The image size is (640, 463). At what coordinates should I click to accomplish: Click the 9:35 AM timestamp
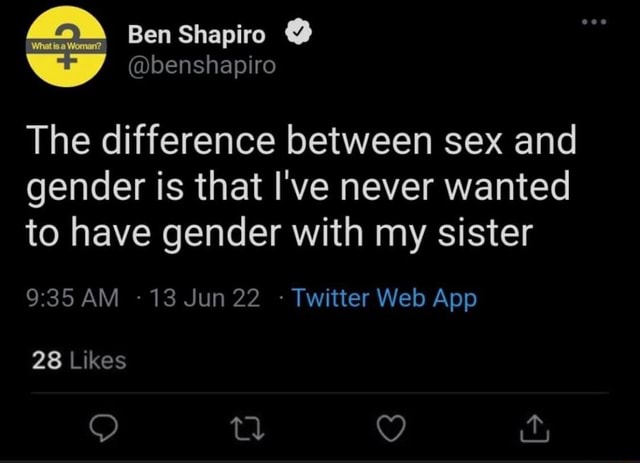click(73, 298)
